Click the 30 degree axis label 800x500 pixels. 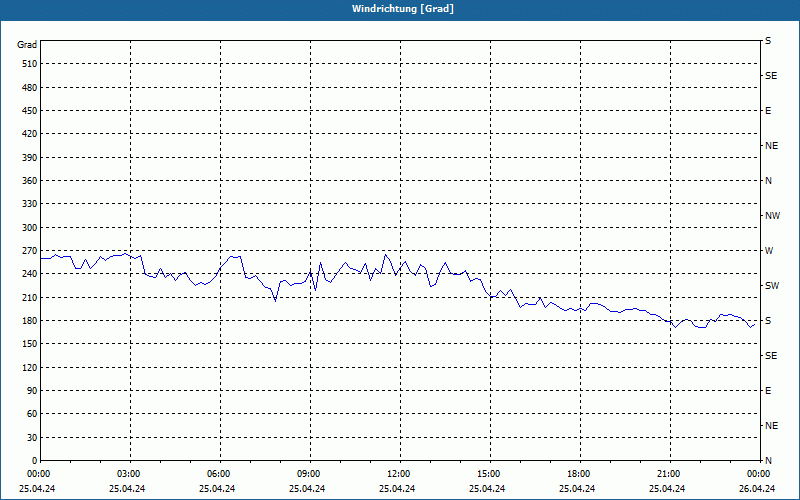coord(33,437)
